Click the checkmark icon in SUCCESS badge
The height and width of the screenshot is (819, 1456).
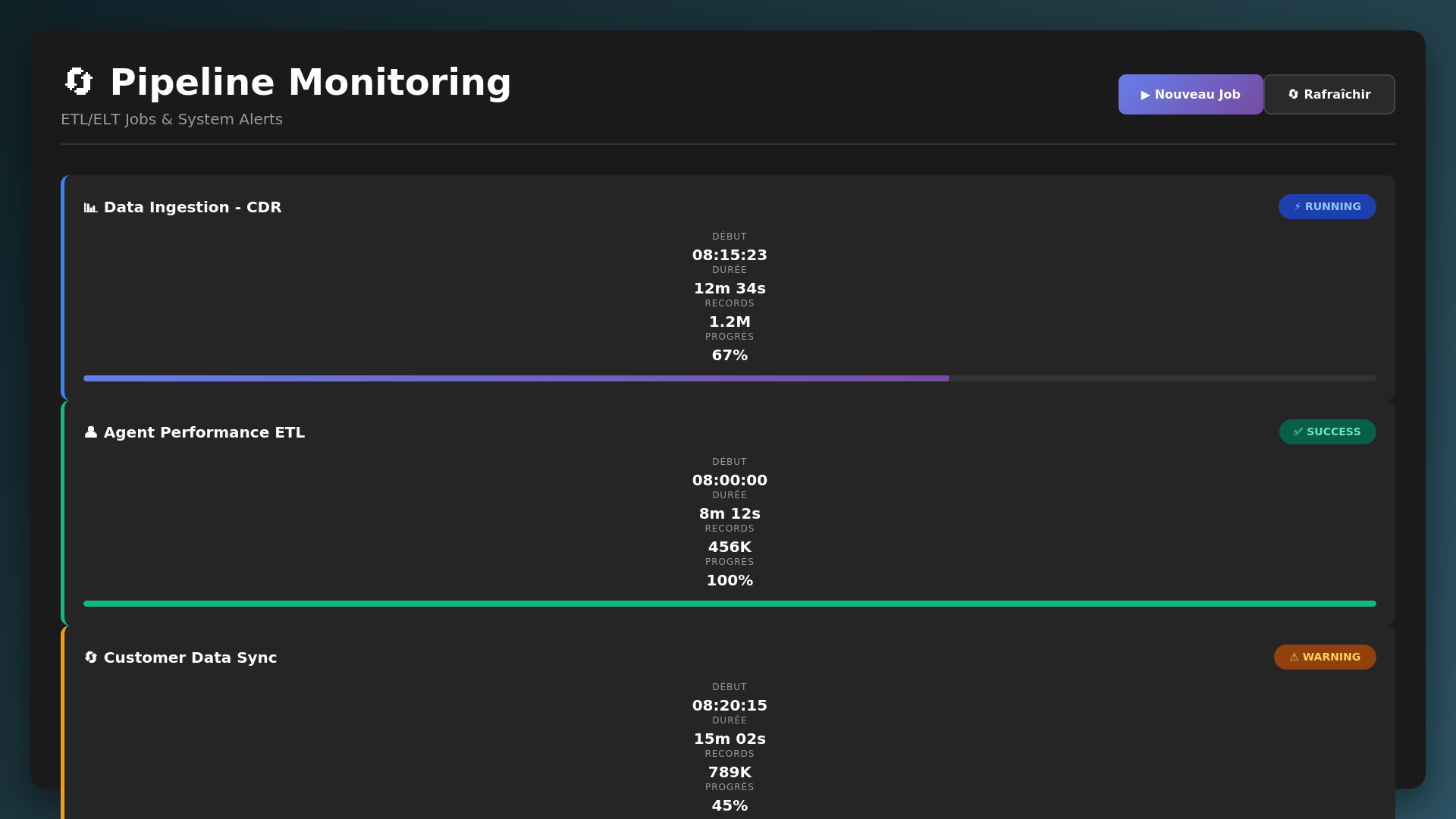coord(1298,432)
